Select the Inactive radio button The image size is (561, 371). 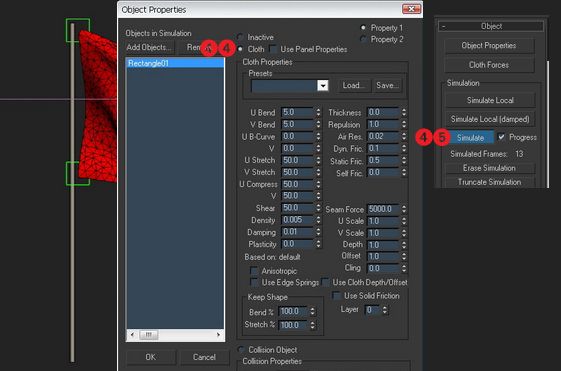click(x=240, y=37)
